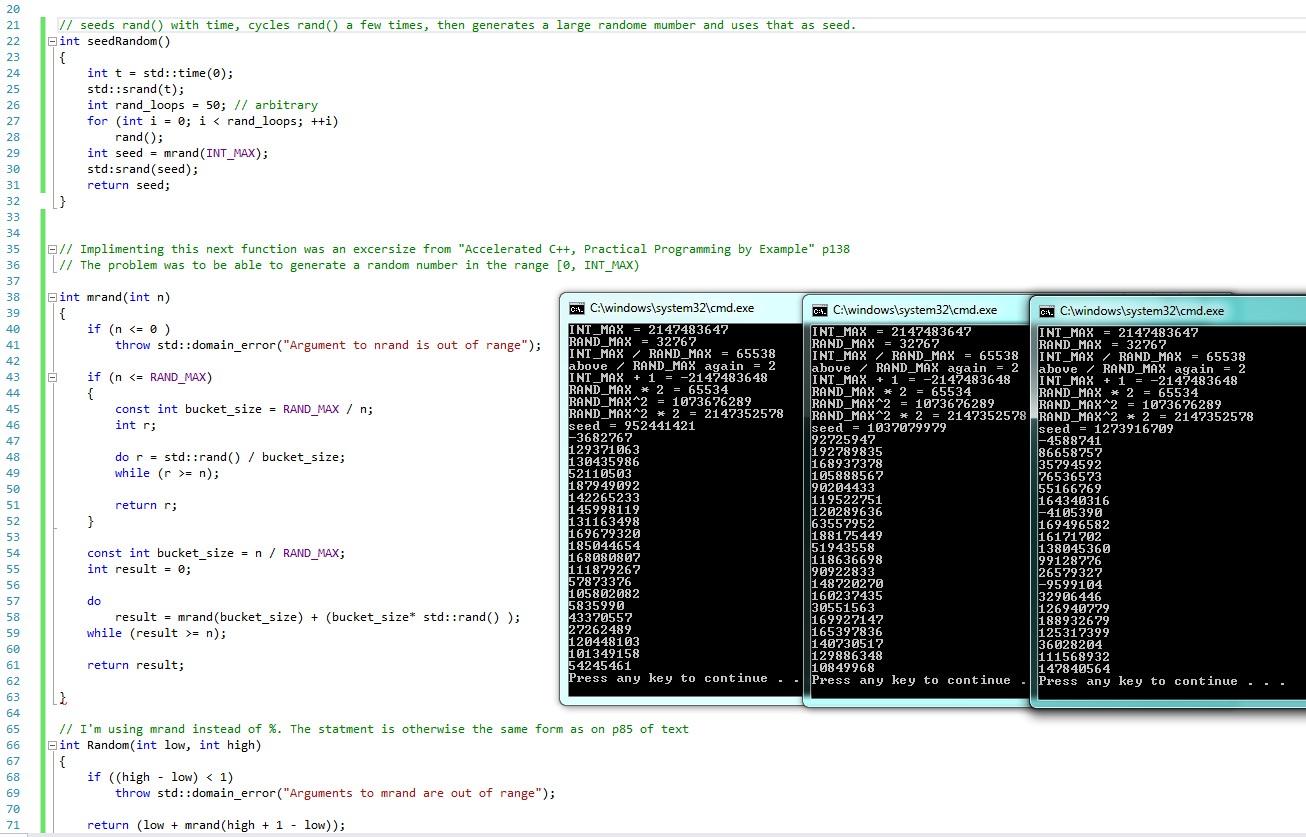Click the output value -4588741
The height and width of the screenshot is (837, 1306).
point(1070,441)
